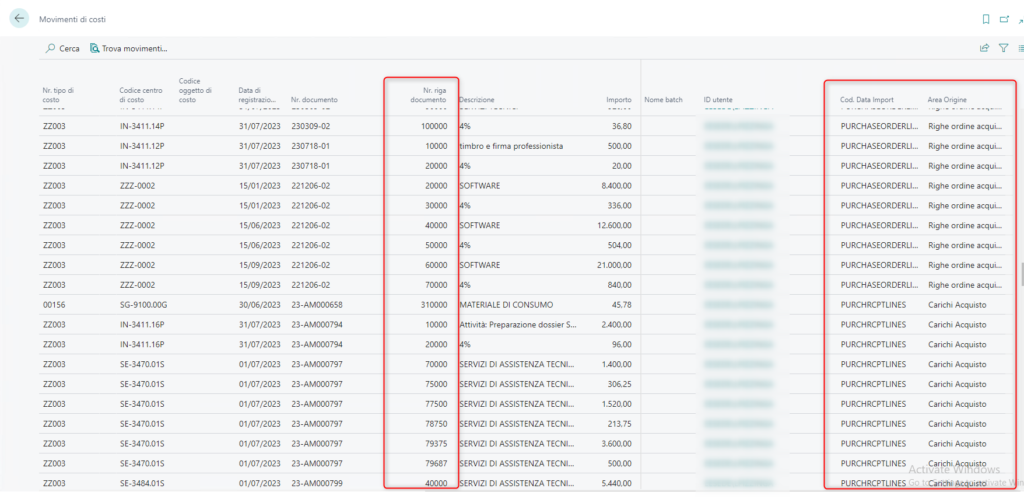Click the Area Origine column header
Image resolution: width=1024 pixels, height=499 pixels.
(947, 100)
